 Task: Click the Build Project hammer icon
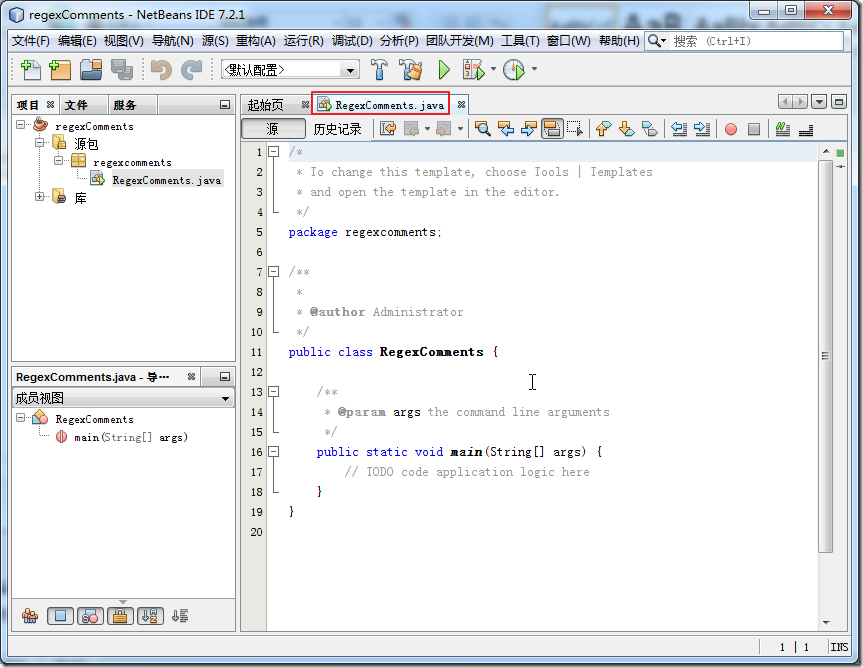(380, 70)
